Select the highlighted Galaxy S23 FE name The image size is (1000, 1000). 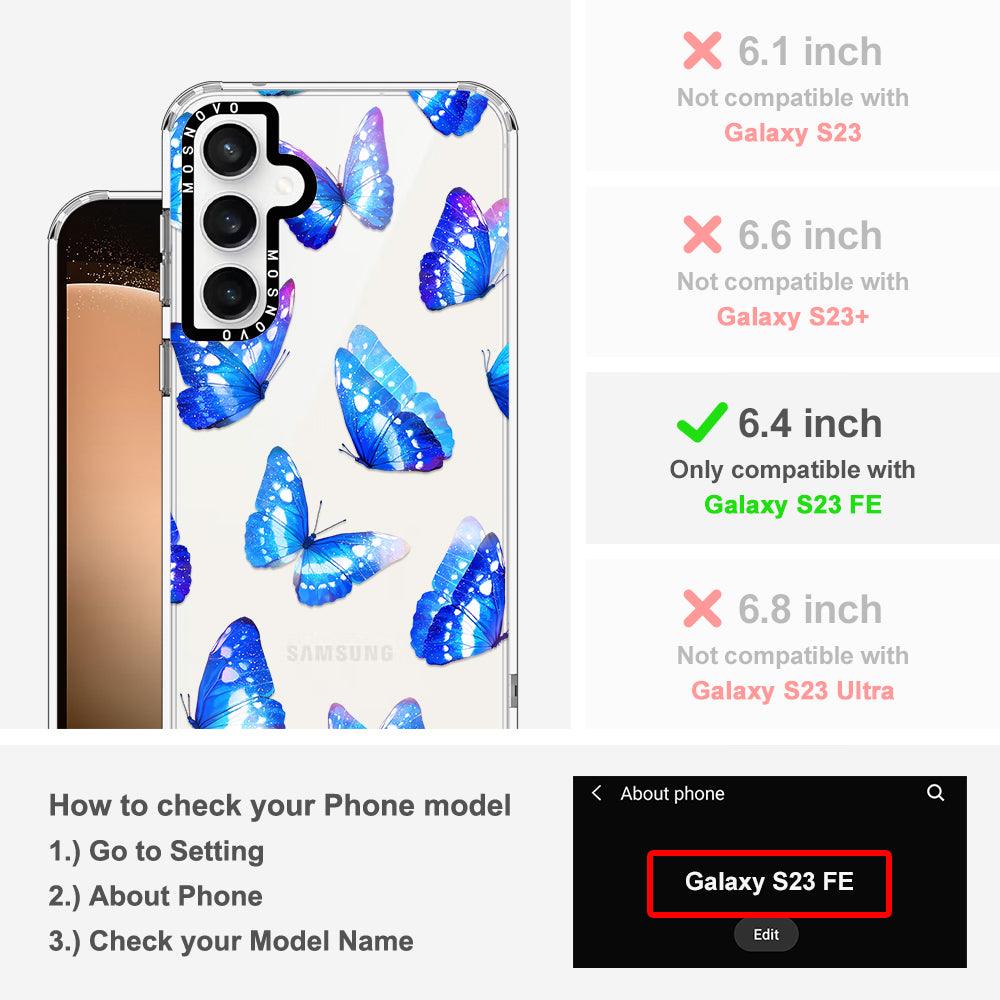coord(769,883)
